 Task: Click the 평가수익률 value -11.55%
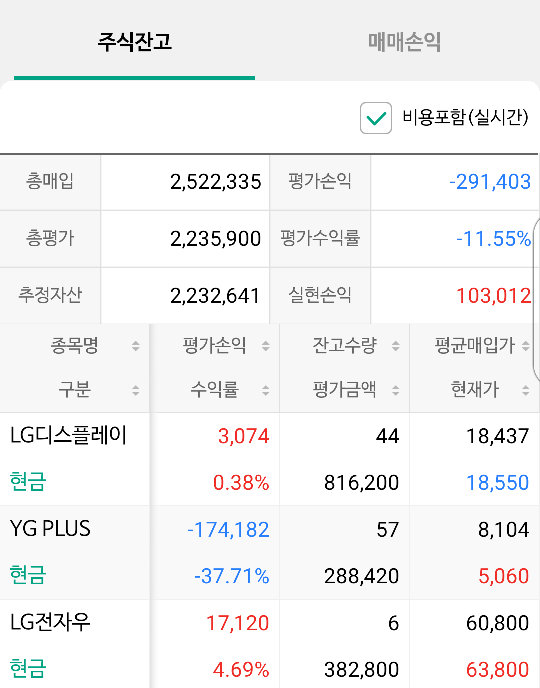click(494, 239)
